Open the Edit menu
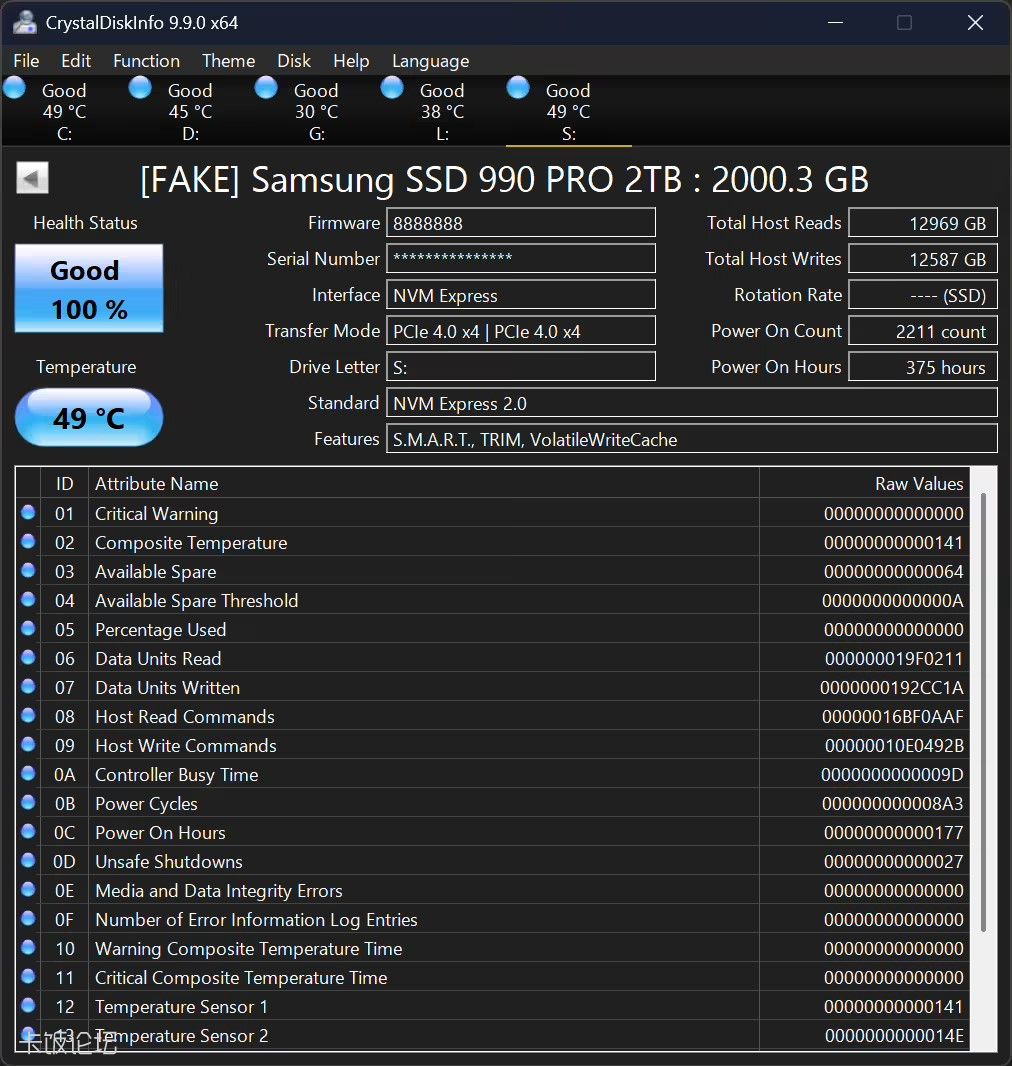The image size is (1012, 1066). click(x=75, y=61)
